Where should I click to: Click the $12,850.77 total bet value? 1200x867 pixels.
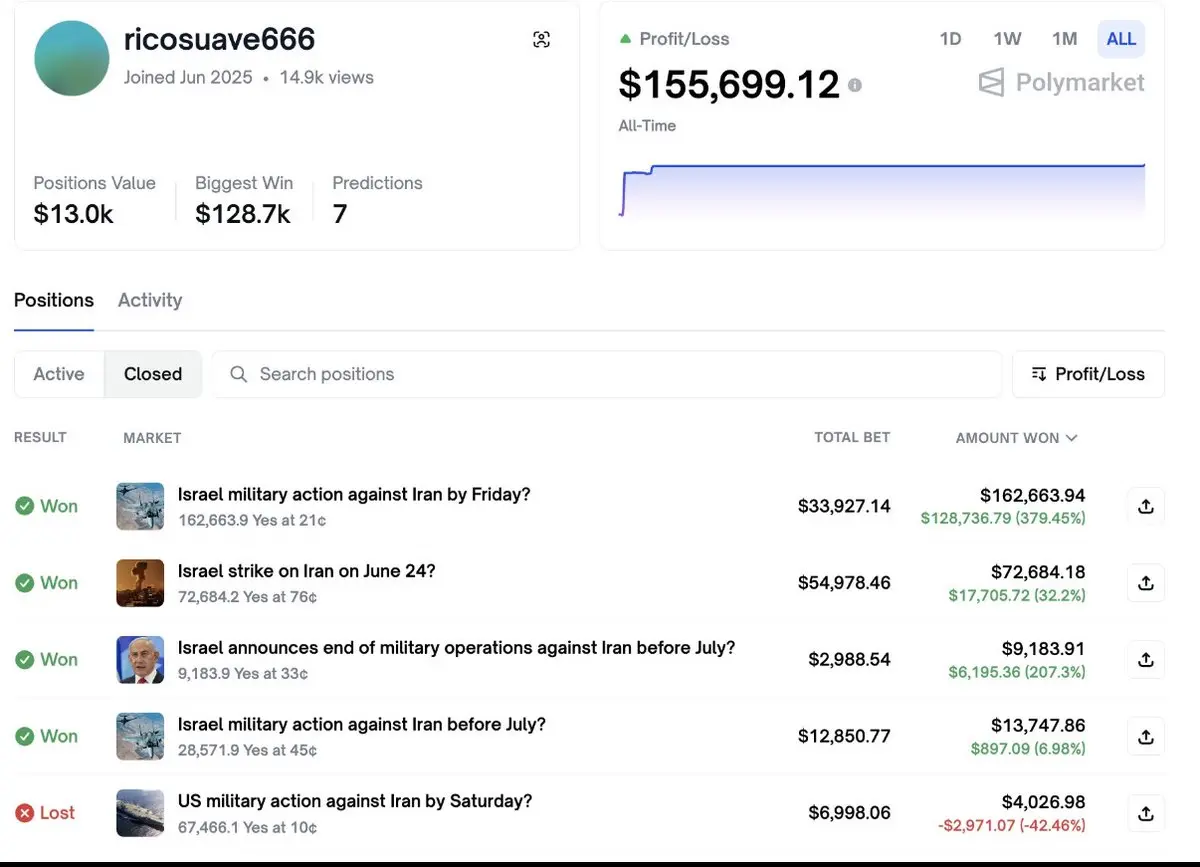[844, 736]
